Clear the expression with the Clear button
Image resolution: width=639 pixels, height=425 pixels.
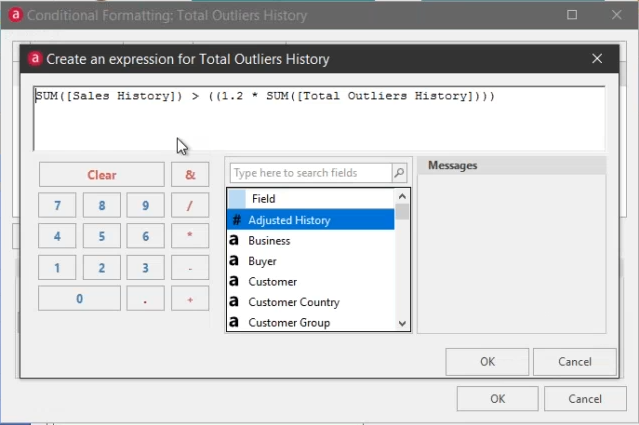tap(102, 174)
